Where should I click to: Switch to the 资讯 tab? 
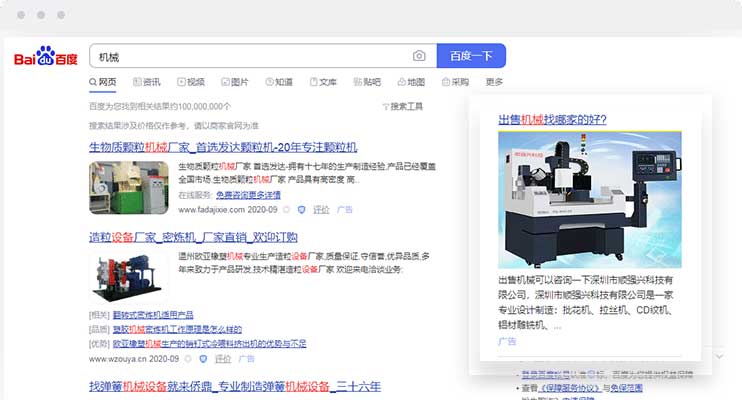(146, 82)
